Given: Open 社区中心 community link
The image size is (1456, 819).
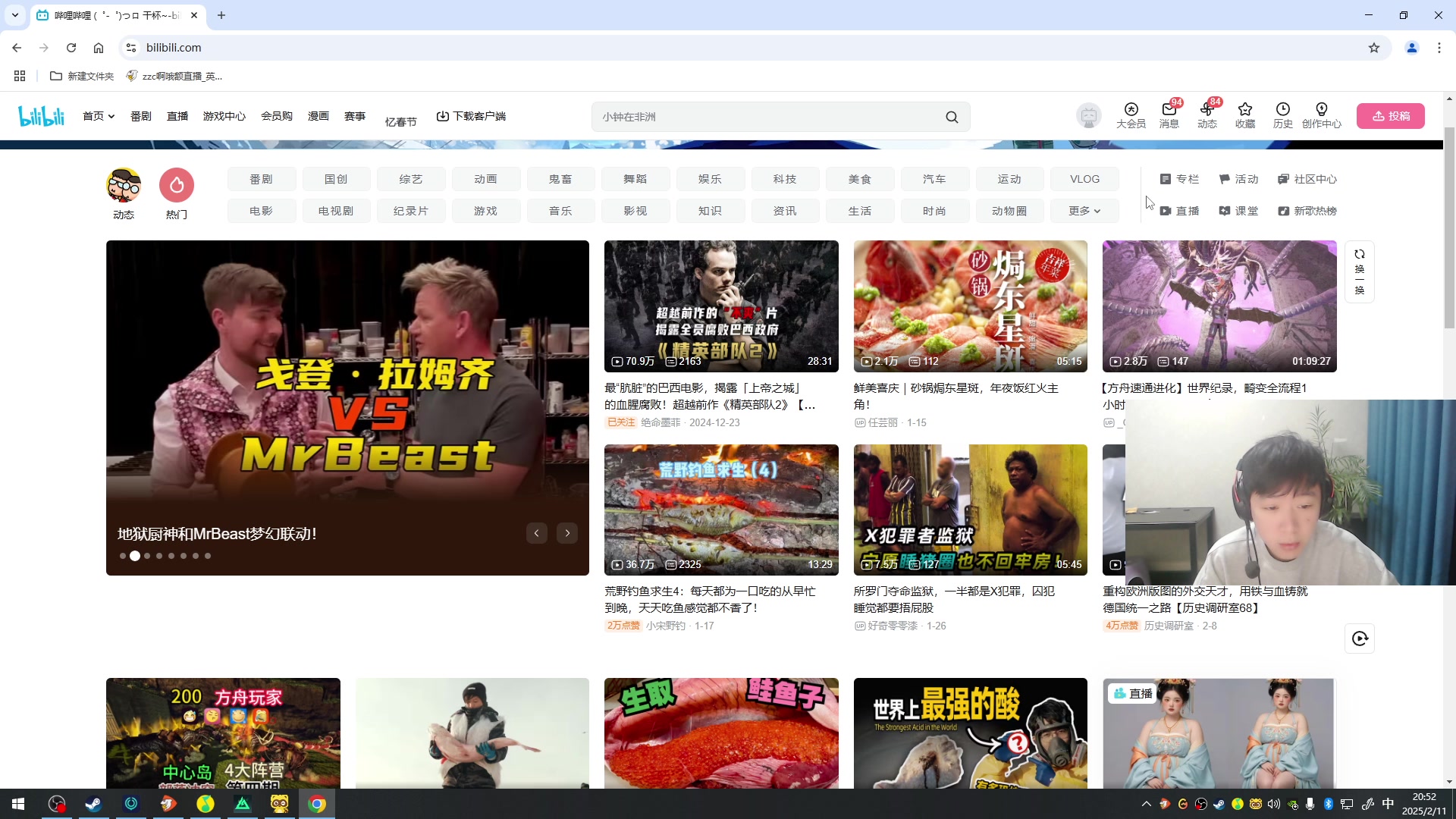Looking at the screenshot, I should pos(1307,179).
